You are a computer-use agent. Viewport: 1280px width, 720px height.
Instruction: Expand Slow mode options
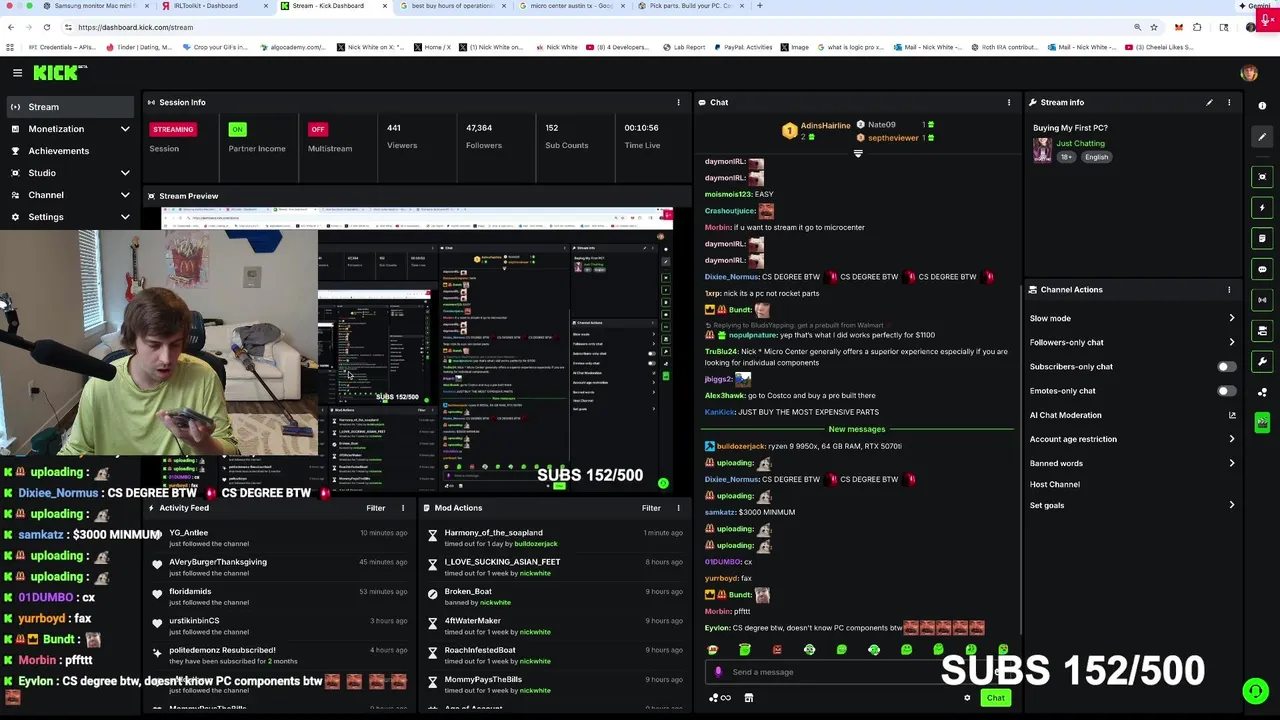coord(1132,318)
